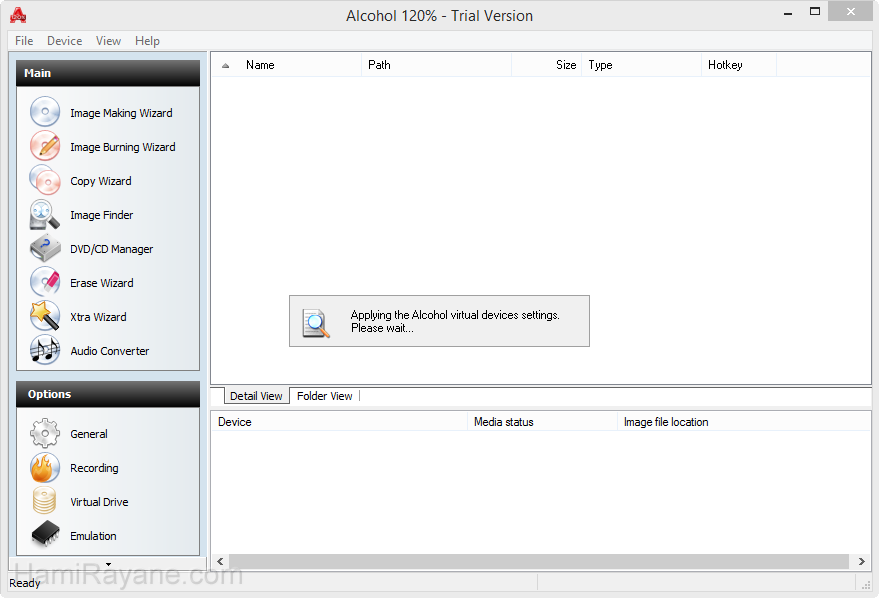Click the Image Making Wizard disc icon
The height and width of the screenshot is (598, 879).
coord(45,112)
